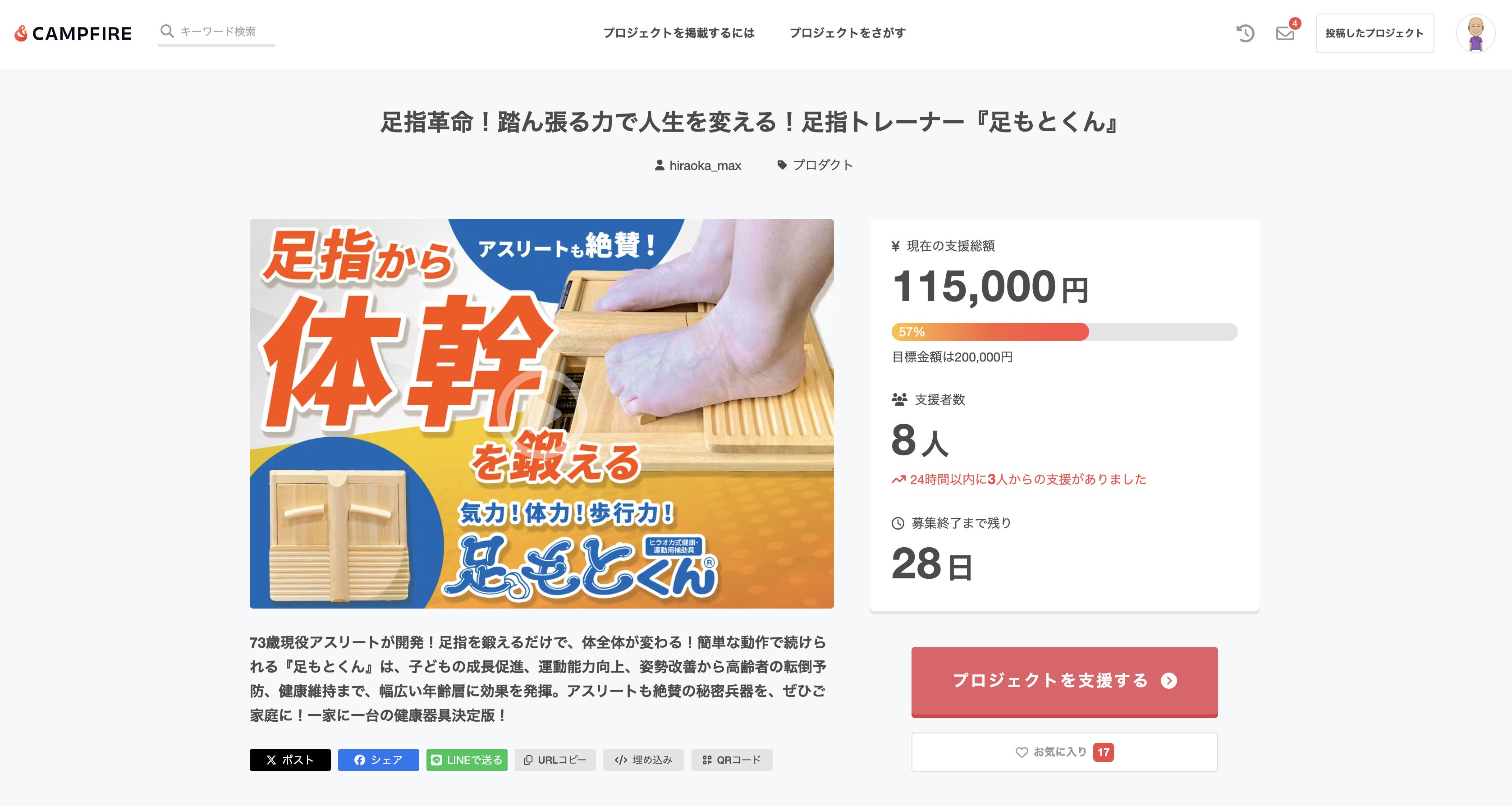The width and height of the screenshot is (1512, 806).
Task: Open the browsing history clock icon
Action: click(x=1245, y=33)
